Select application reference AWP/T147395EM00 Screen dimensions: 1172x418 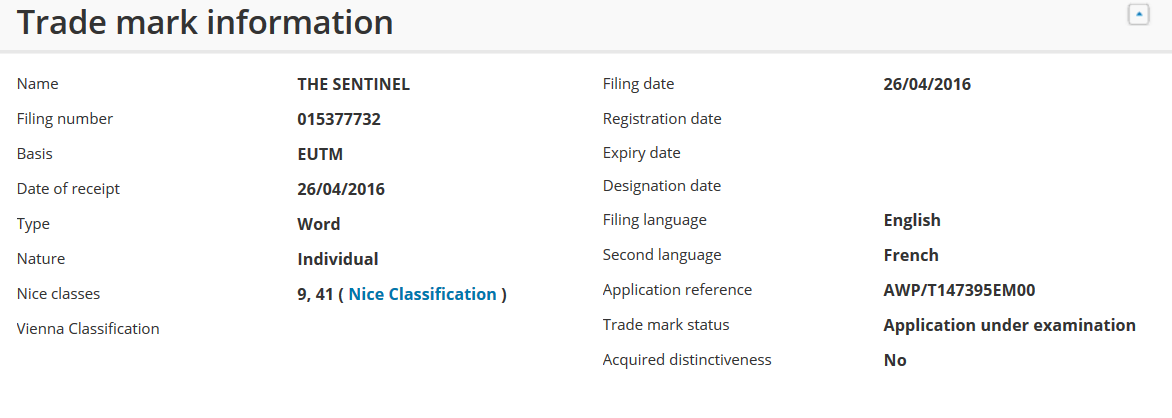coord(959,290)
